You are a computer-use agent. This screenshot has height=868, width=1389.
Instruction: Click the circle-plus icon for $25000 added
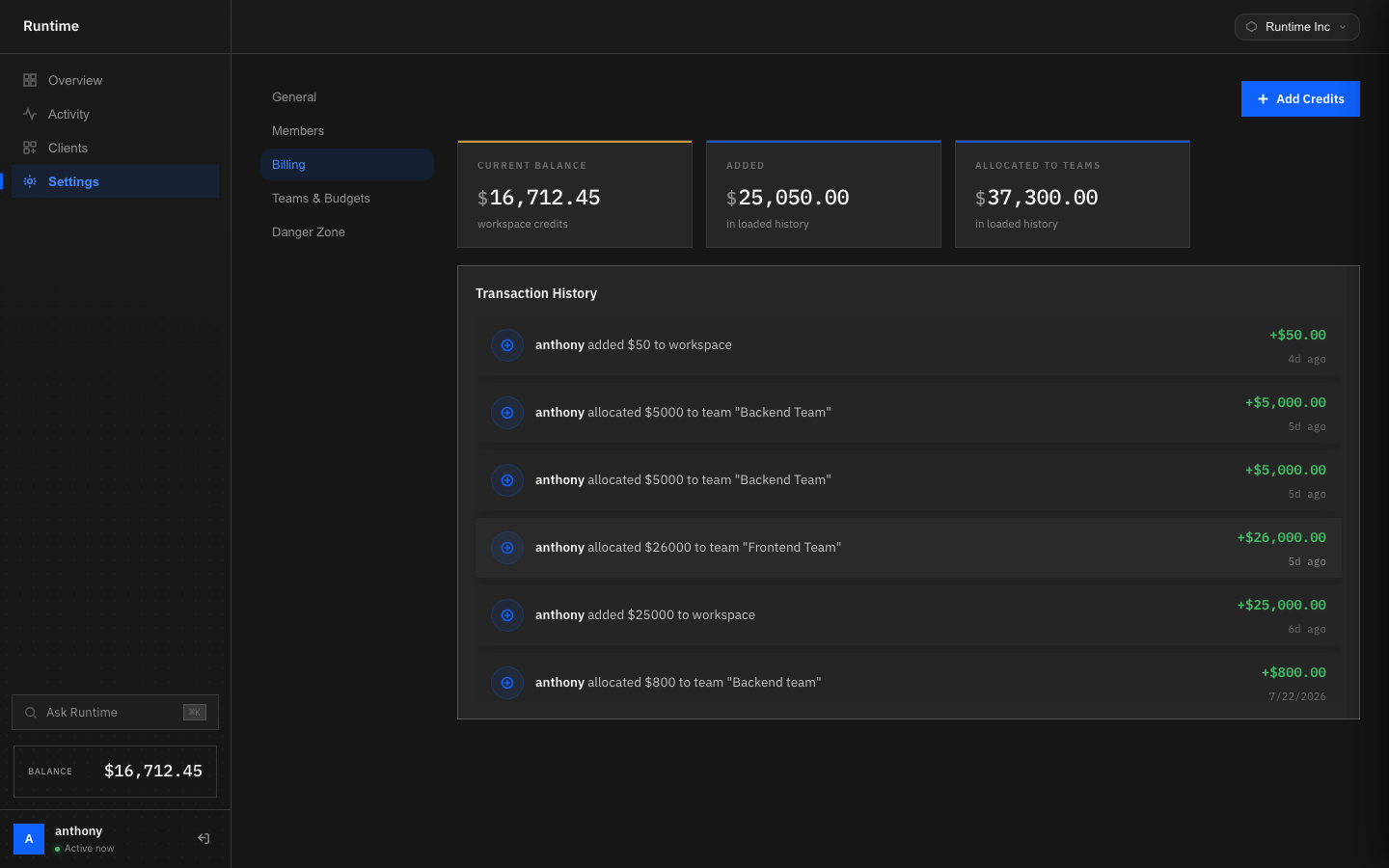(507, 615)
